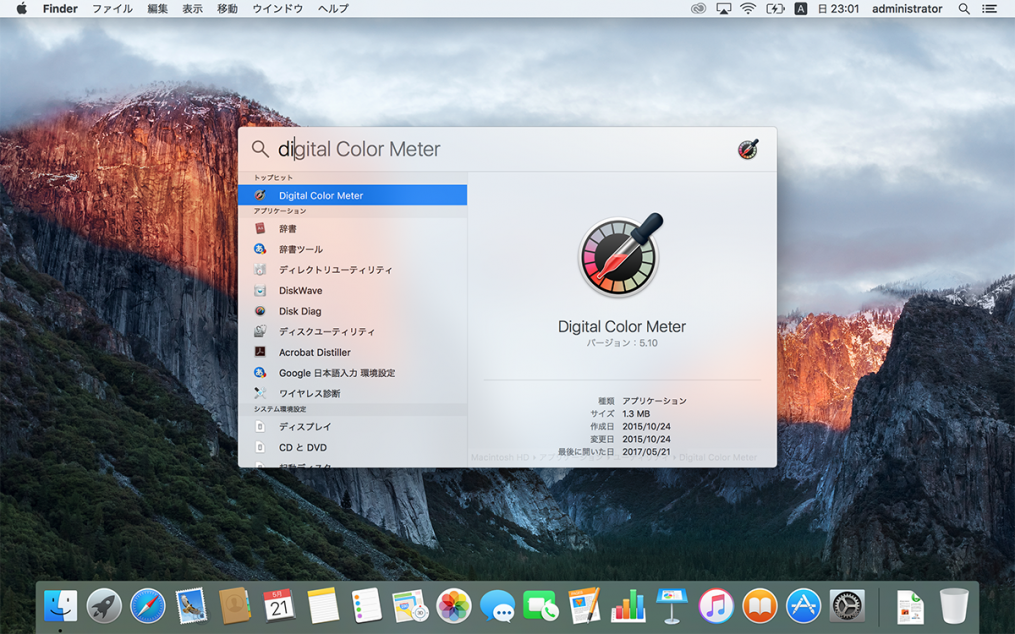
Task: Show the battery status menu
Action: [x=775, y=8]
